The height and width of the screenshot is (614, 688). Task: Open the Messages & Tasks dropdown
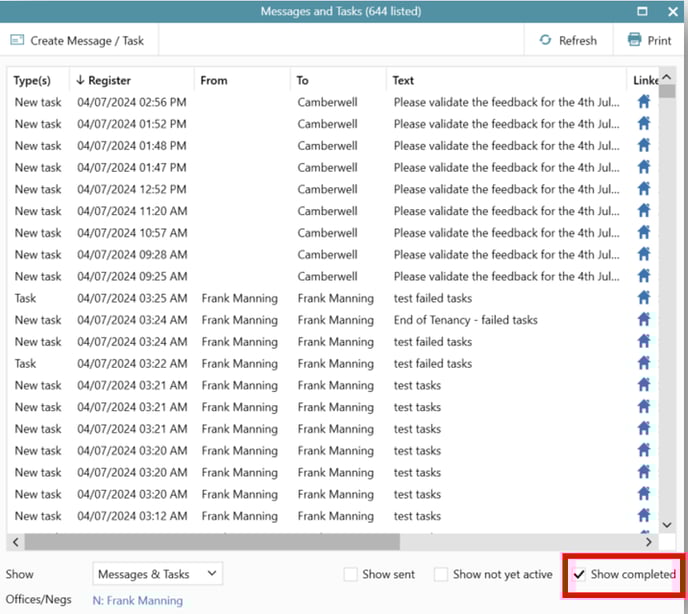(x=158, y=574)
